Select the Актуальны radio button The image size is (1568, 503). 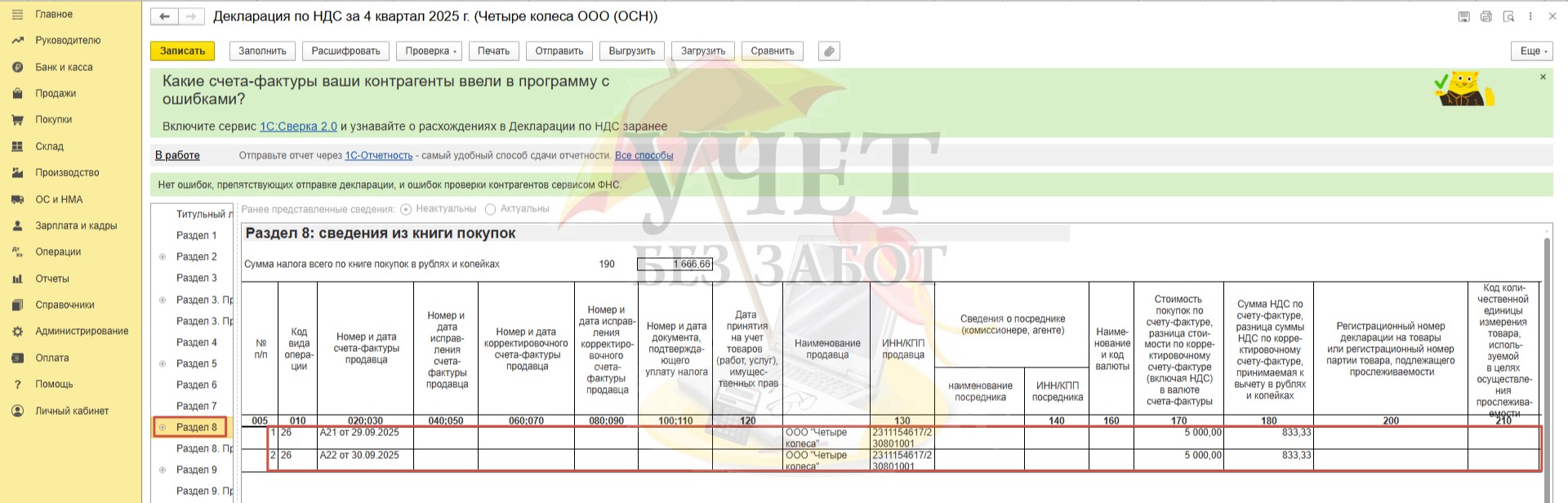tap(491, 209)
